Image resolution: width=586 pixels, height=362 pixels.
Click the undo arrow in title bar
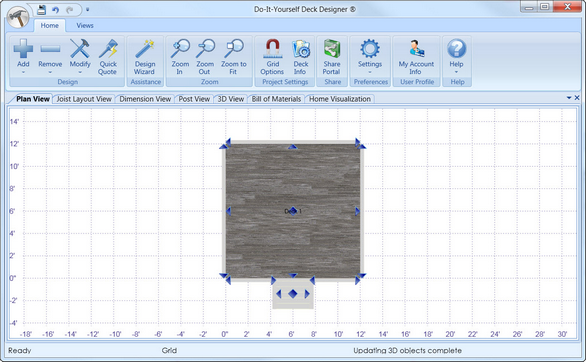pyautogui.click(x=56, y=10)
